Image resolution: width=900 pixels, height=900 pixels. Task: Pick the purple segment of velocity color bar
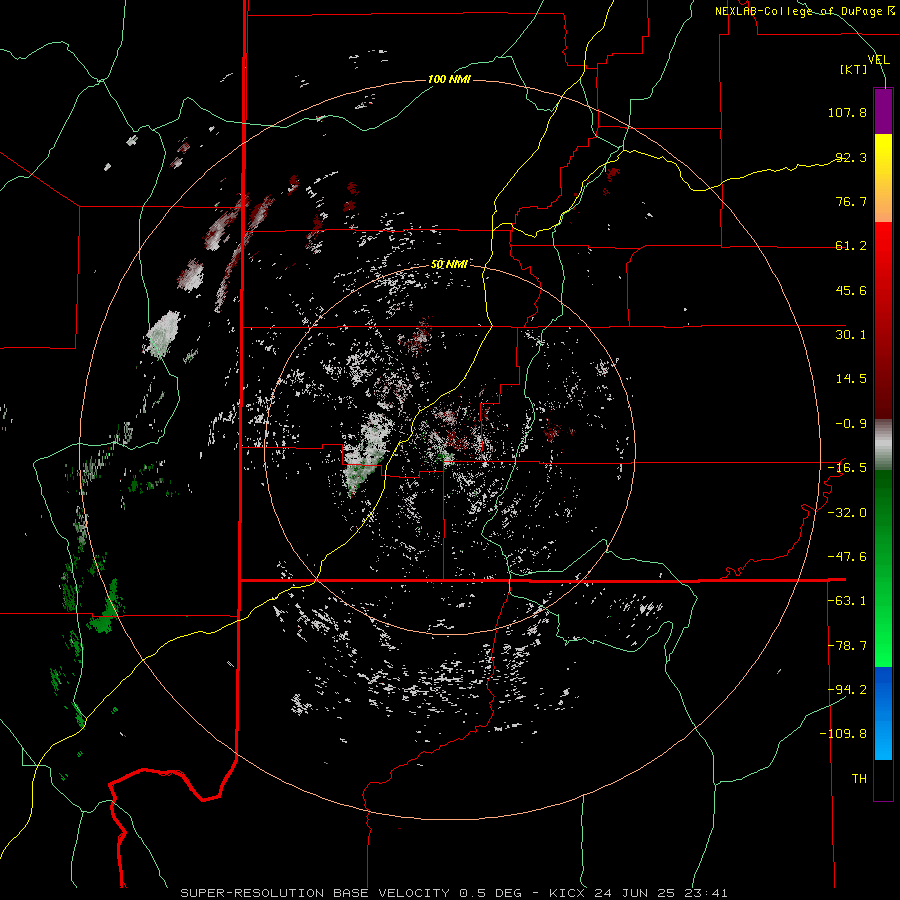[883, 111]
